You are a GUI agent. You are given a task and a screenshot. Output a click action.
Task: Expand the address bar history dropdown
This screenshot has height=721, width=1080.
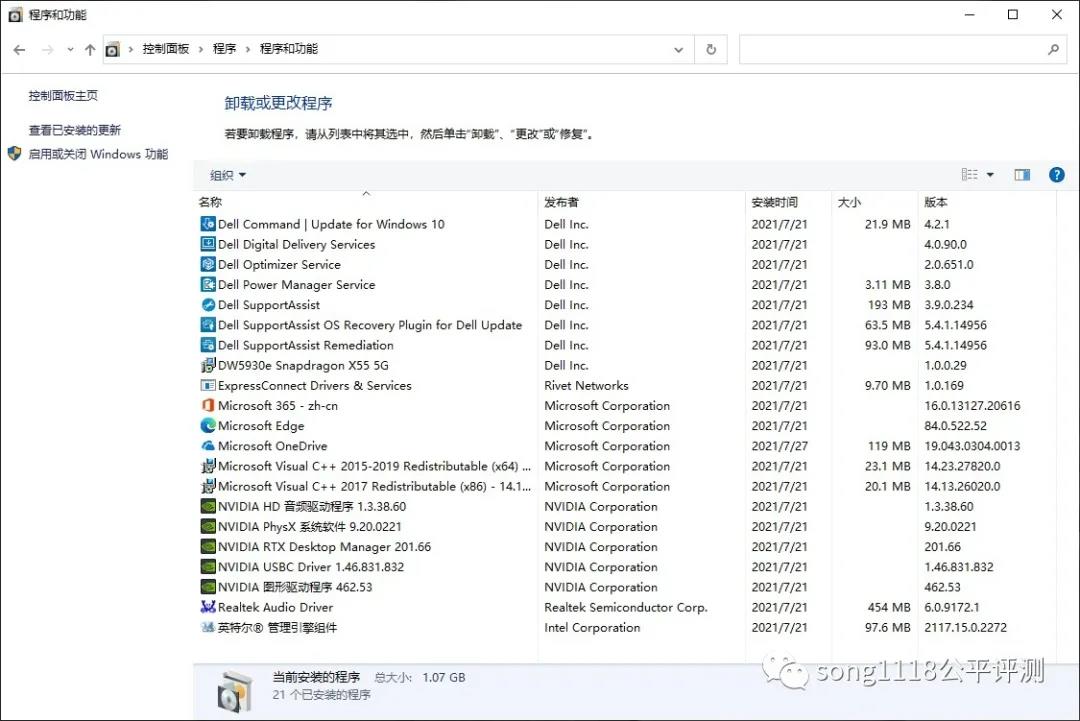(678, 50)
